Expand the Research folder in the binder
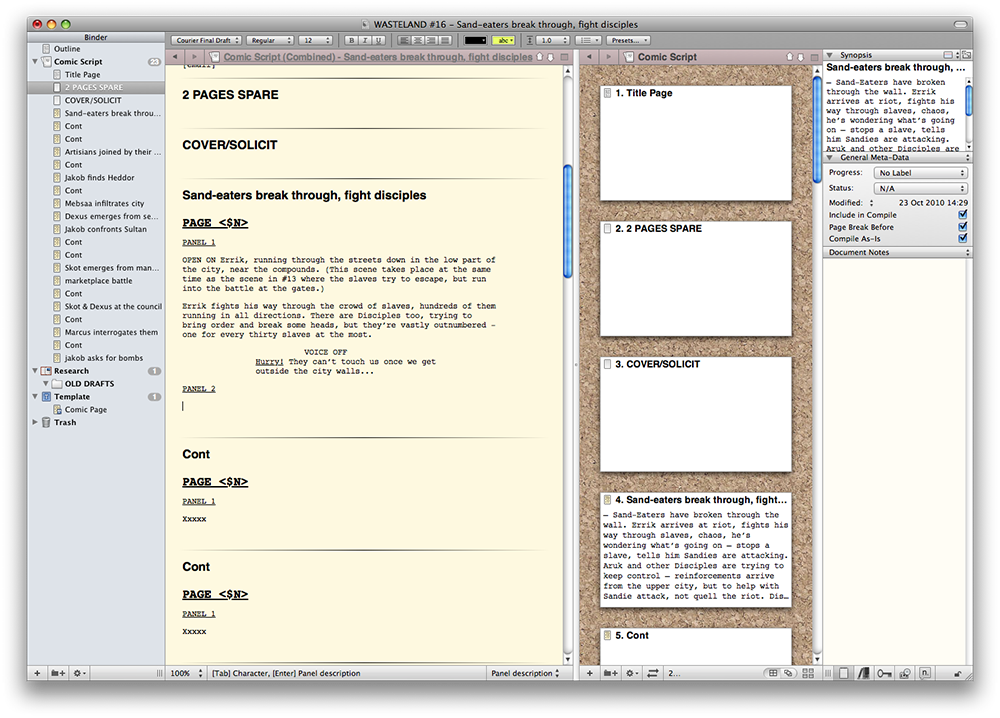Image resolution: width=1000 pixels, height=718 pixels. (37, 371)
